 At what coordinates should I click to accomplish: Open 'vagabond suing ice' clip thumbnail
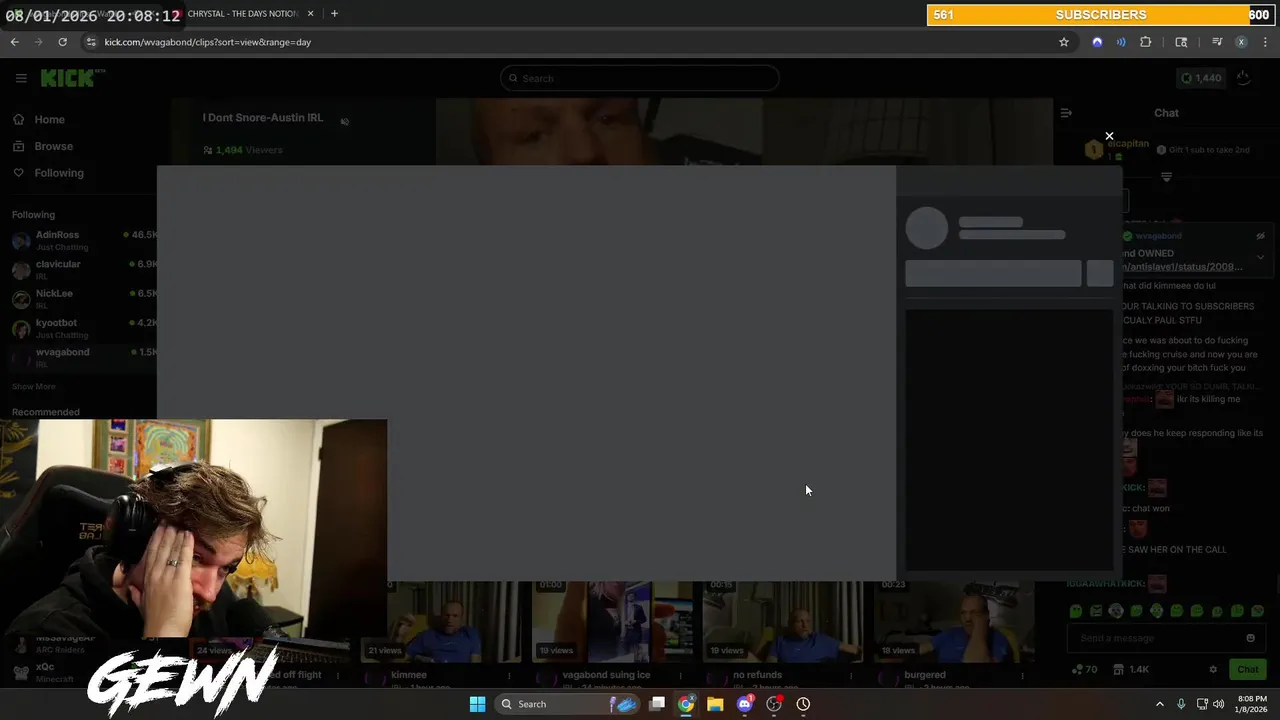(612, 621)
